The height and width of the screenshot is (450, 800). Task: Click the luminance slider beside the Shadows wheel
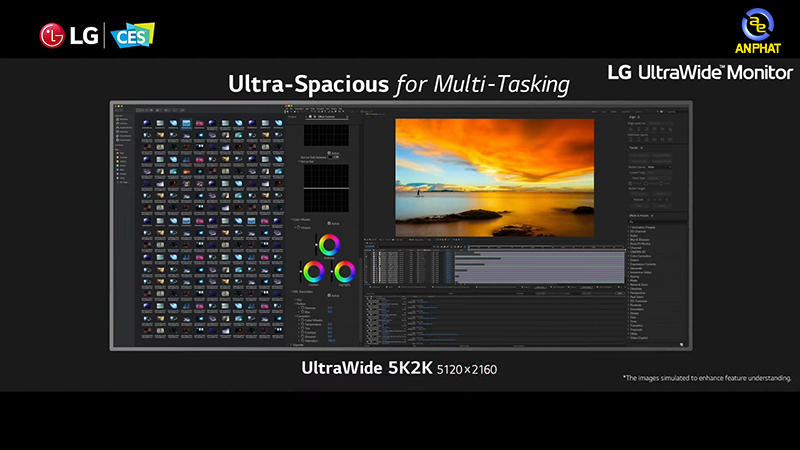301,271
